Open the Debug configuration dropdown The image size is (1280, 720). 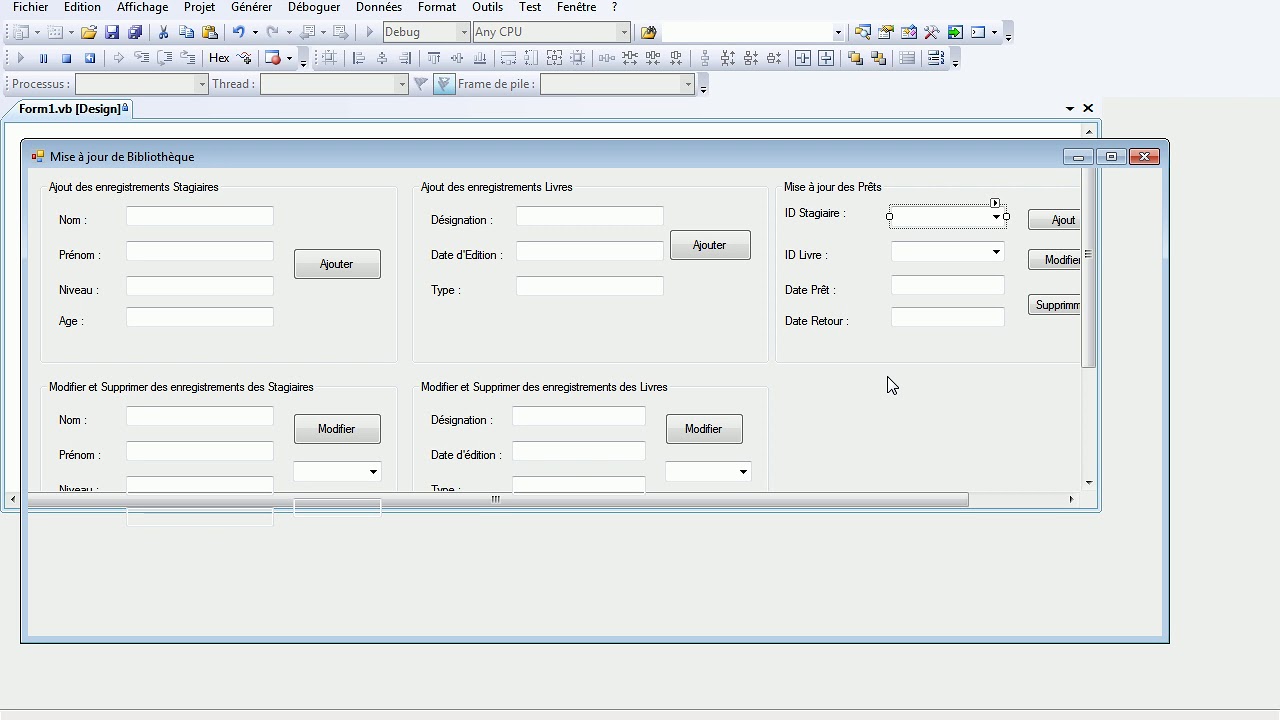[463, 32]
